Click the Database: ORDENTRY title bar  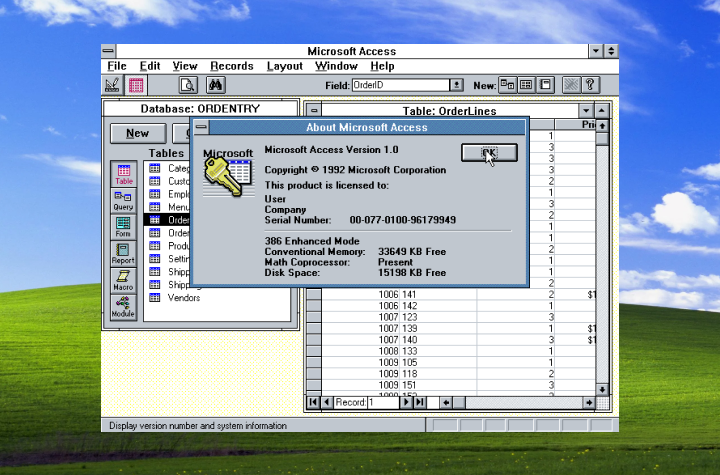click(x=201, y=109)
